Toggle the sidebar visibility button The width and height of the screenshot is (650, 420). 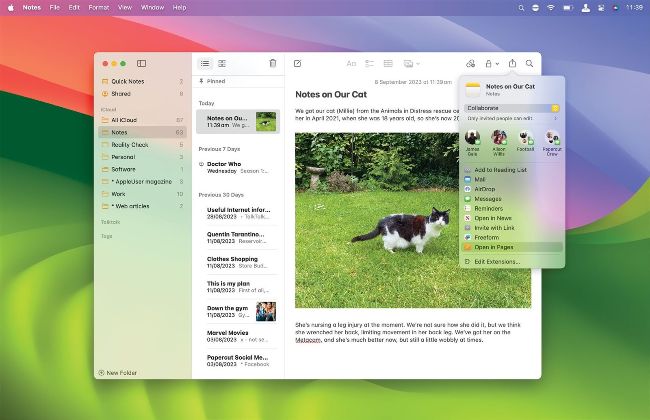point(142,63)
